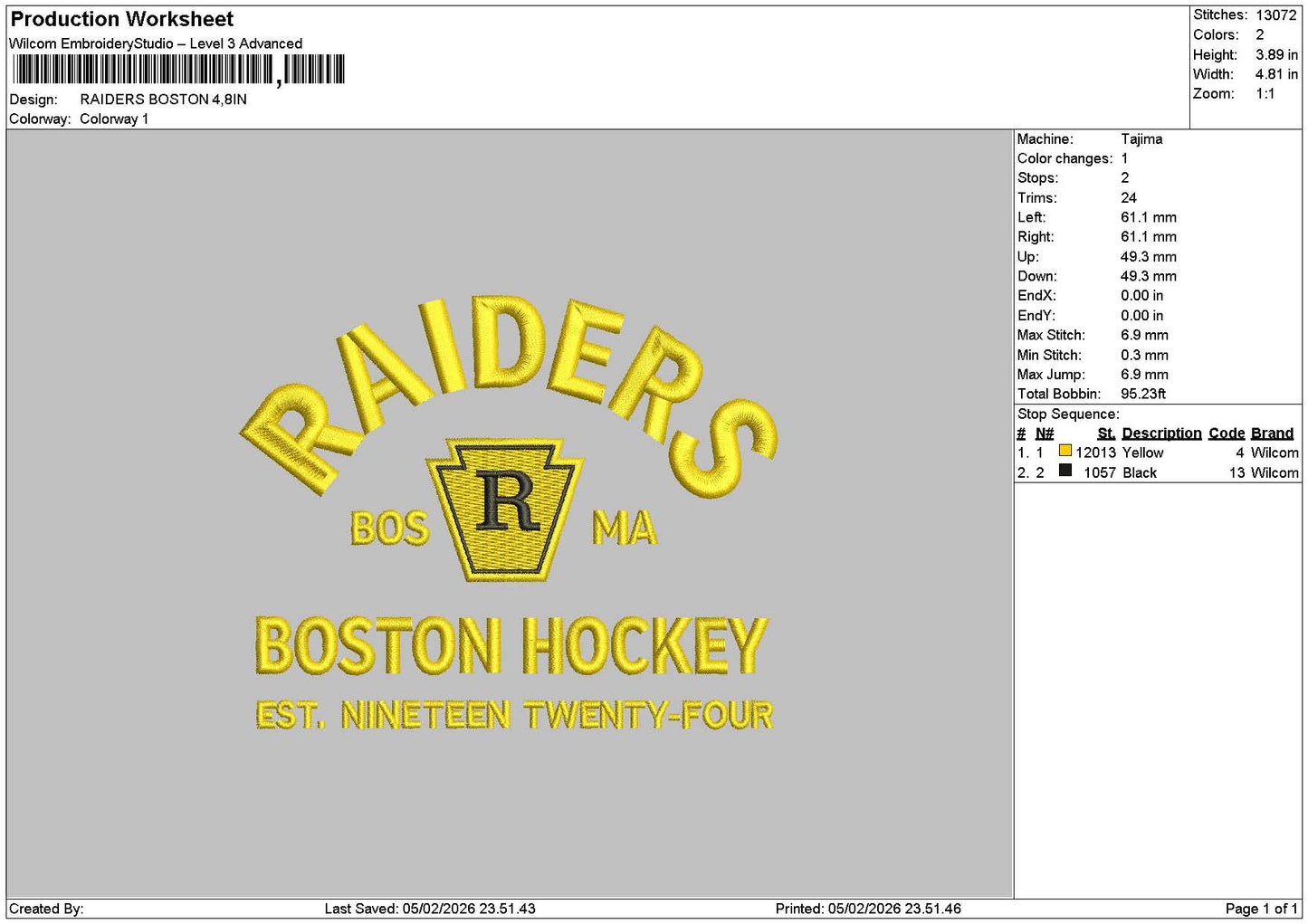
Task: Click the Total Bobbin value 95.23ft
Action: click(x=1142, y=395)
